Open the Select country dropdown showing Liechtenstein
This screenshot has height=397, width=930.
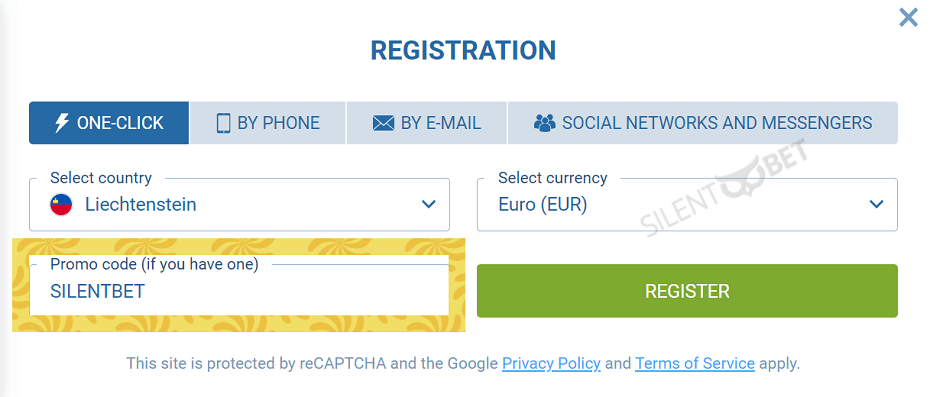tap(239, 205)
